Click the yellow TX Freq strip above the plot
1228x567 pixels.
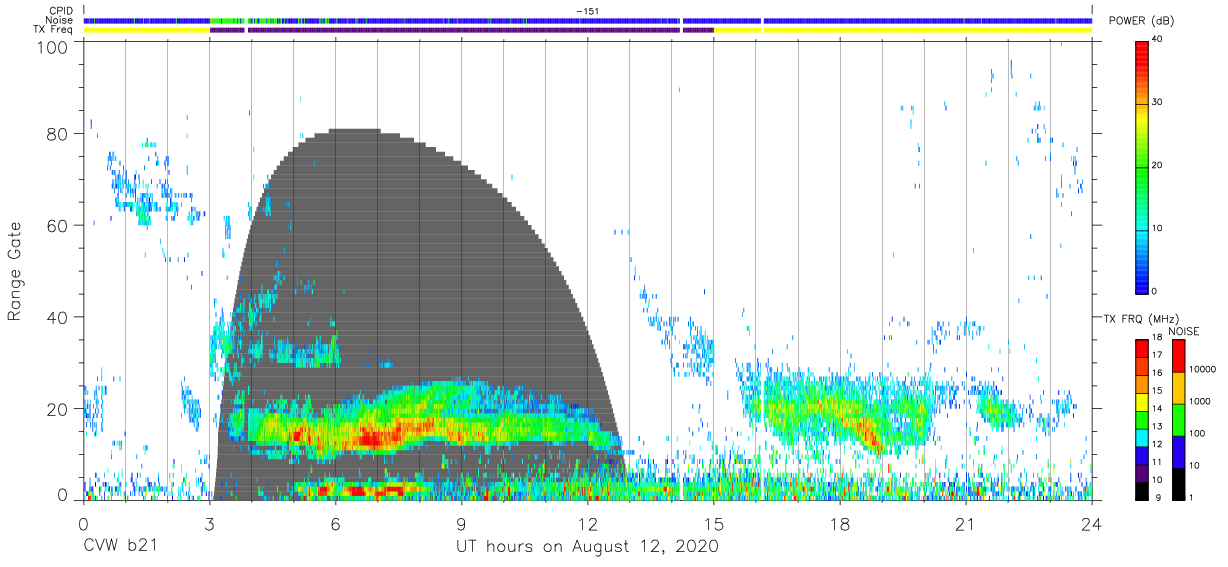(588, 30)
